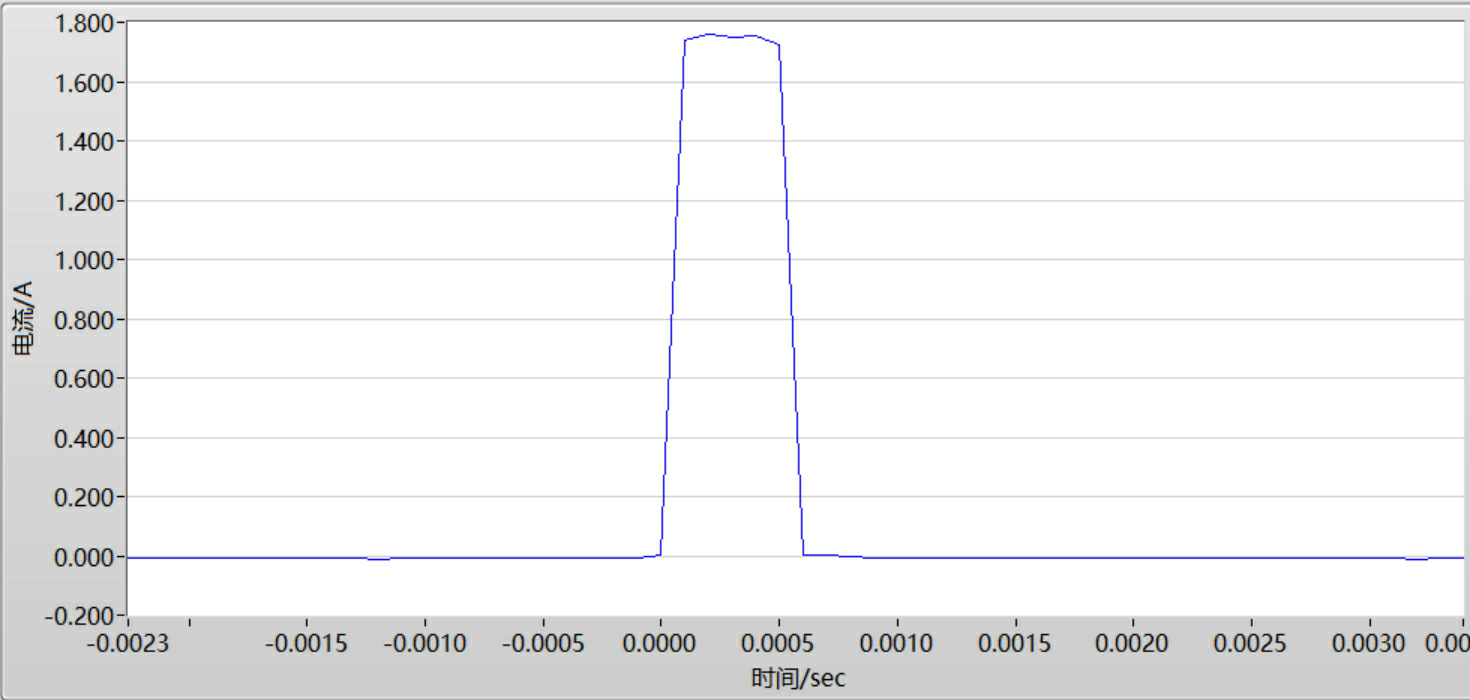Click the 0.0000 tick label on time axis
Viewport: 1470px width, 700px height.
(x=660, y=643)
